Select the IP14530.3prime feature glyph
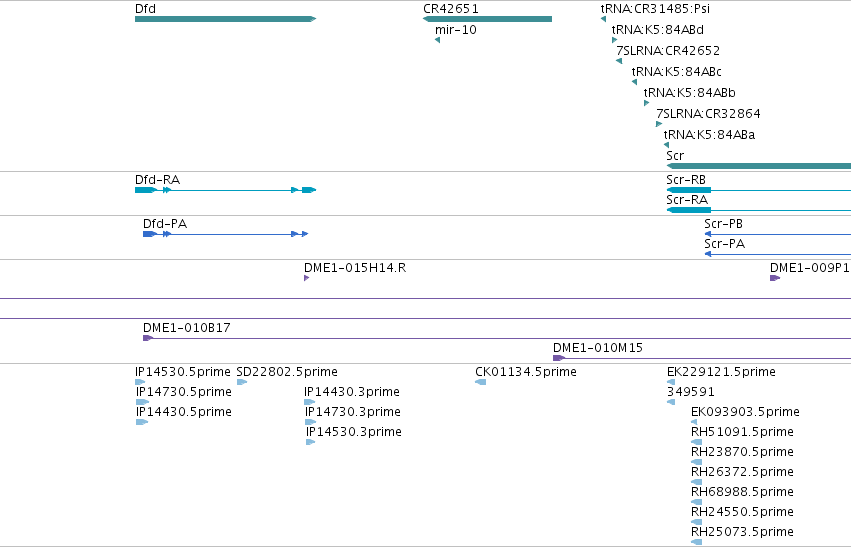 coord(310,442)
